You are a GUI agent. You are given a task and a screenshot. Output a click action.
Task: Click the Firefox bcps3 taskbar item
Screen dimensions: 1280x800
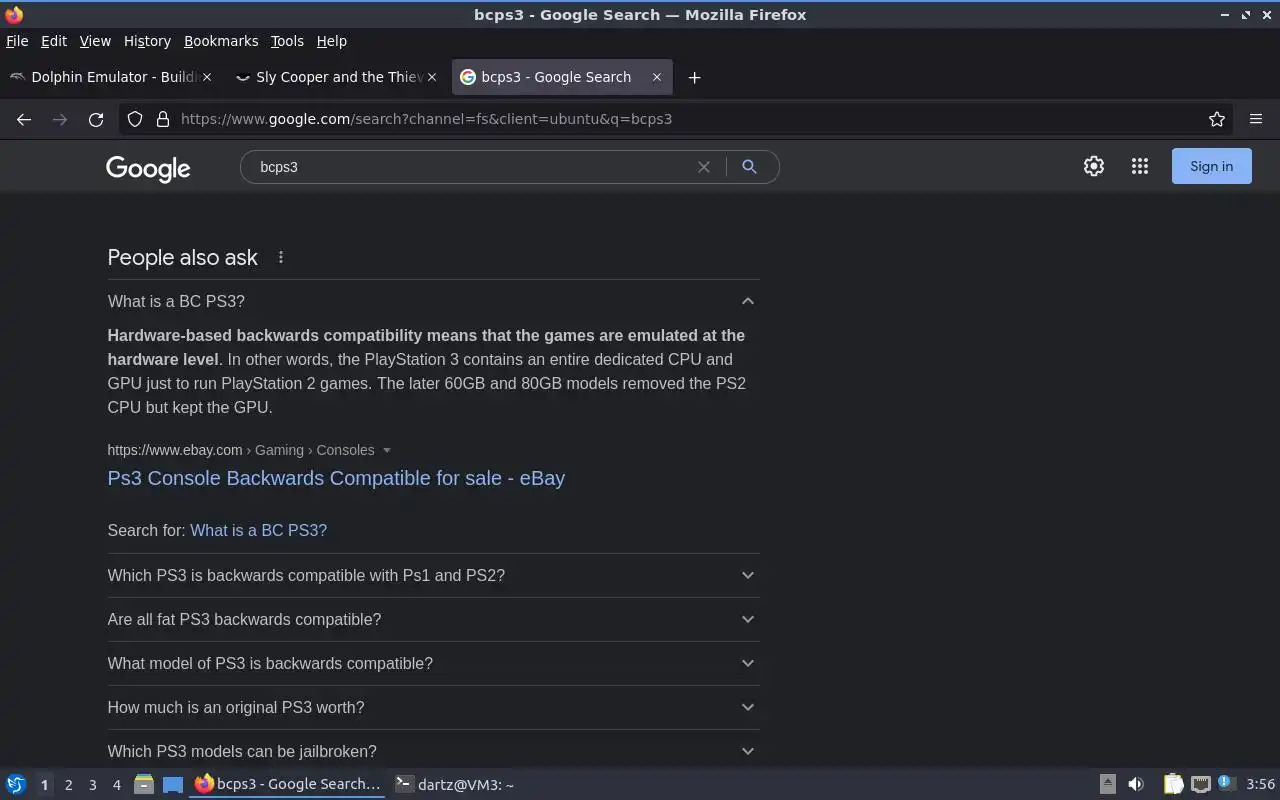point(288,784)
